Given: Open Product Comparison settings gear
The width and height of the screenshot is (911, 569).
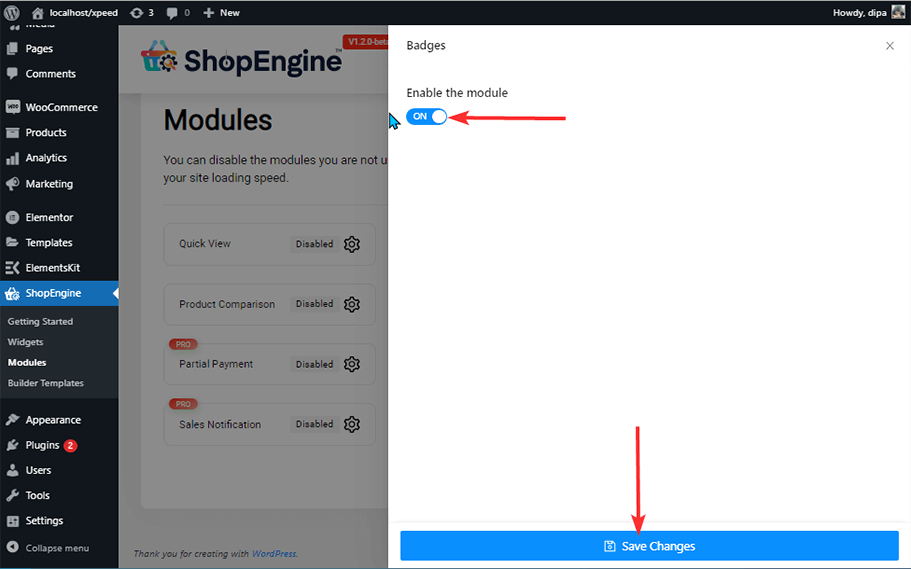Looking at the screenshot, I should click(352, 304).
